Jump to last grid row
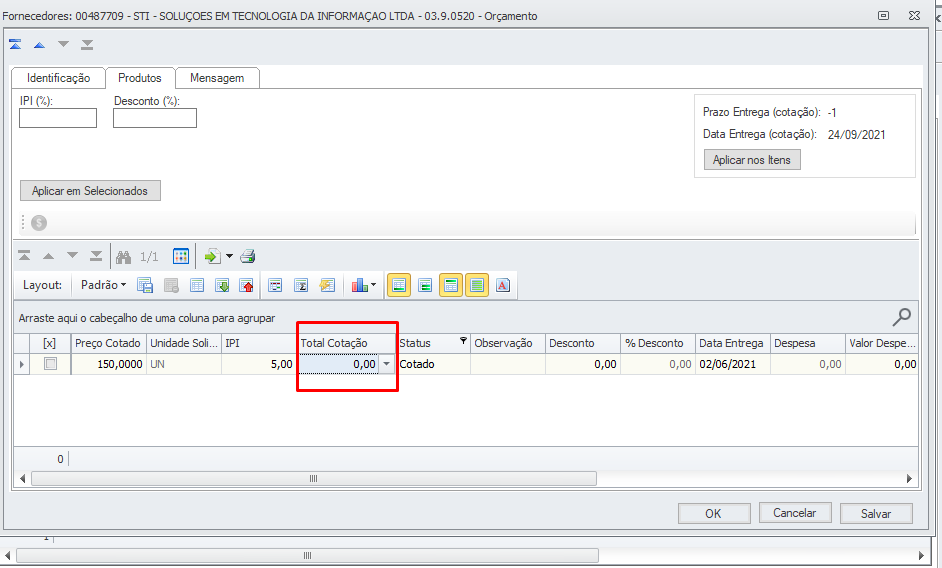This screenshot has width=942, height=568. pos(96,256)
